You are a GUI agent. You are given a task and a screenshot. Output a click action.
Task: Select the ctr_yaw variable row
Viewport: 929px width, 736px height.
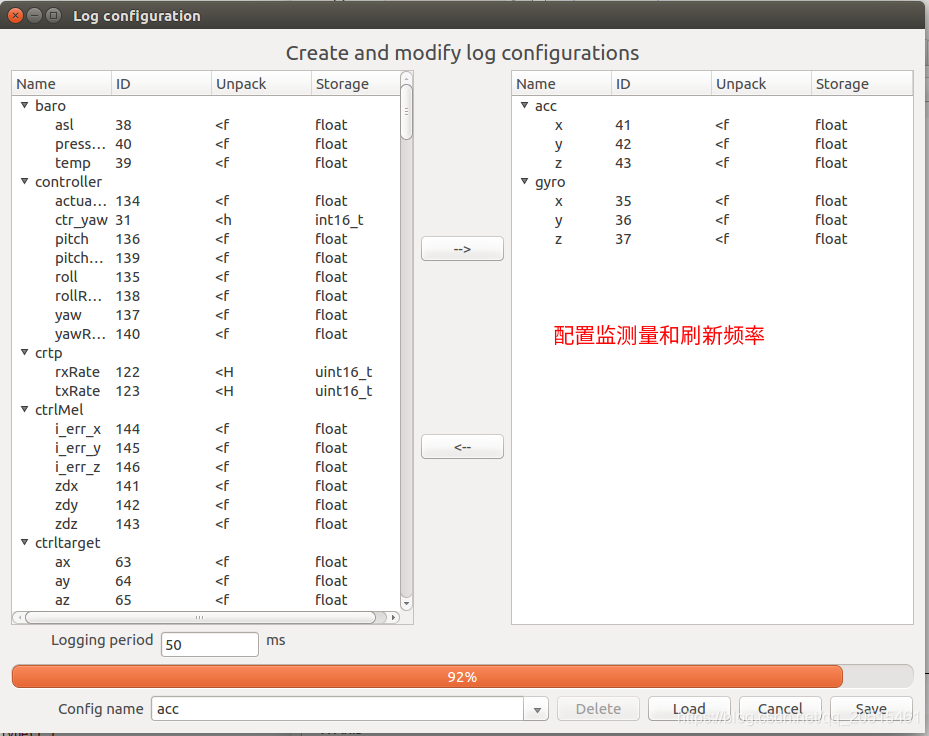(207, 220)
